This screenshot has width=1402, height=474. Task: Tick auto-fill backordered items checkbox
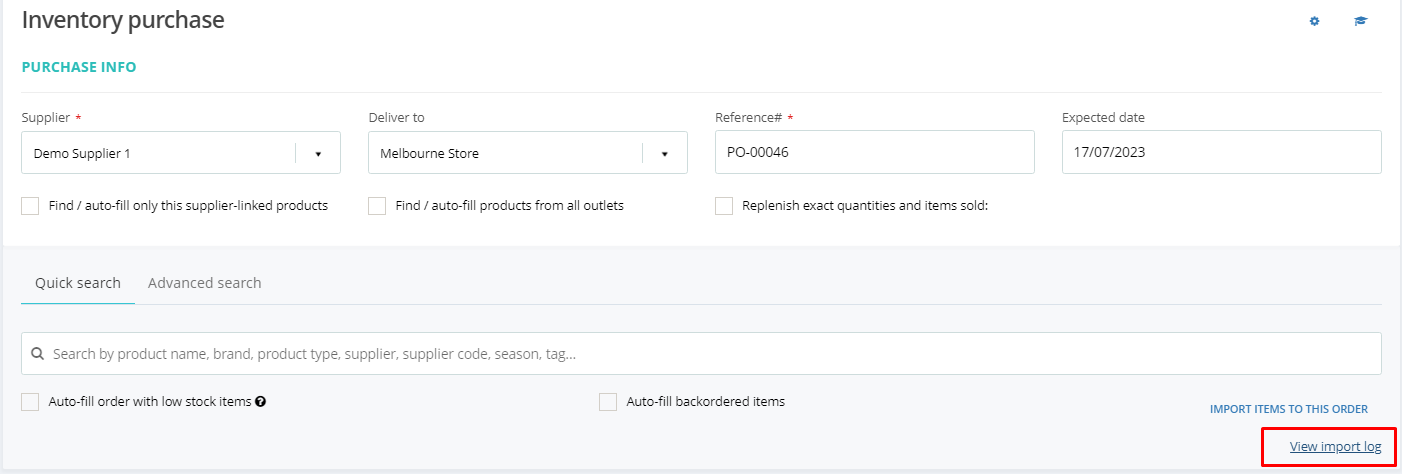pyautogui.click(x=608, y=402)
